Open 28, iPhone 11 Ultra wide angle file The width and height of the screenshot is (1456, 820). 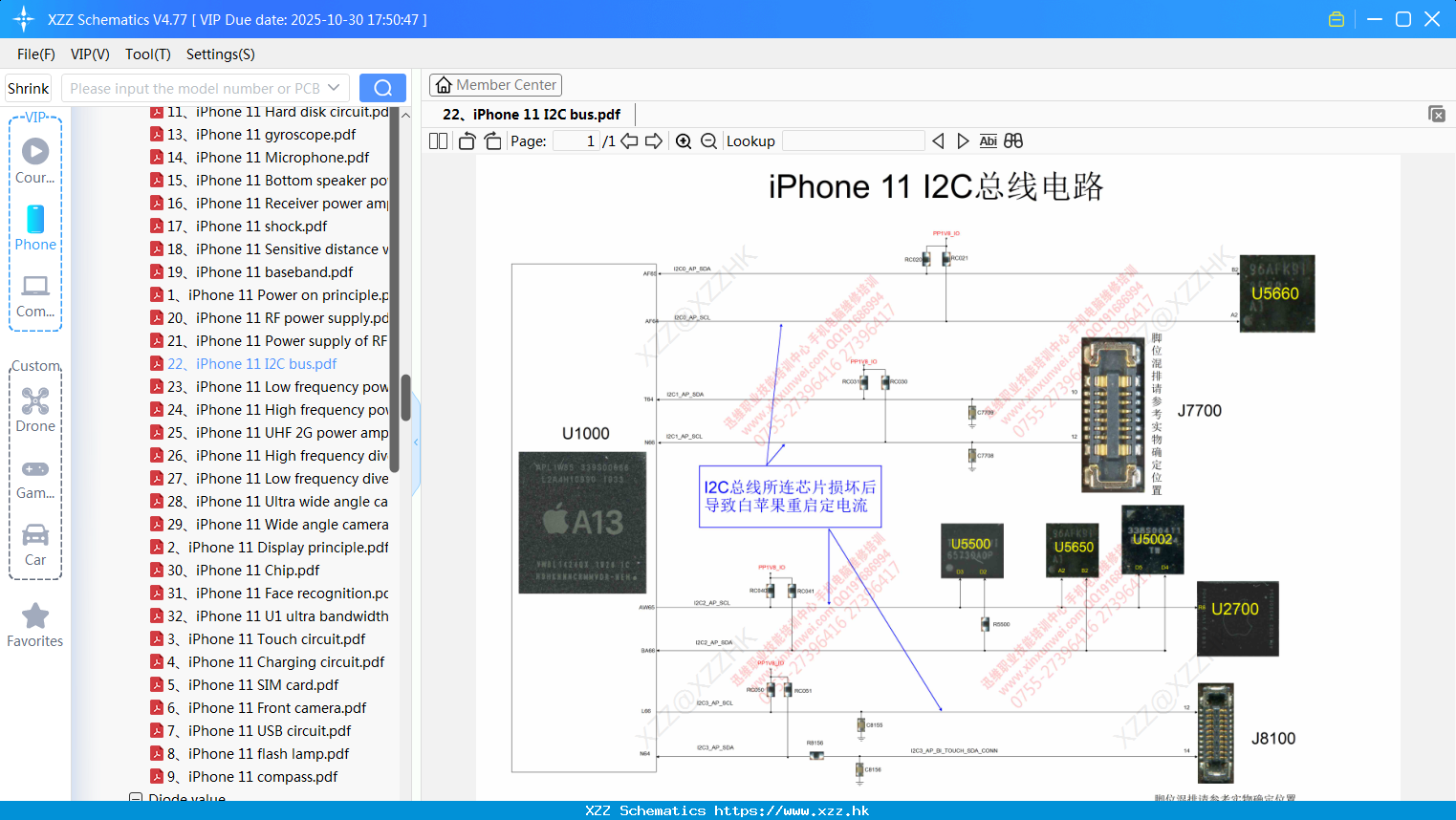pyautogui.click(x=270, y=502)
